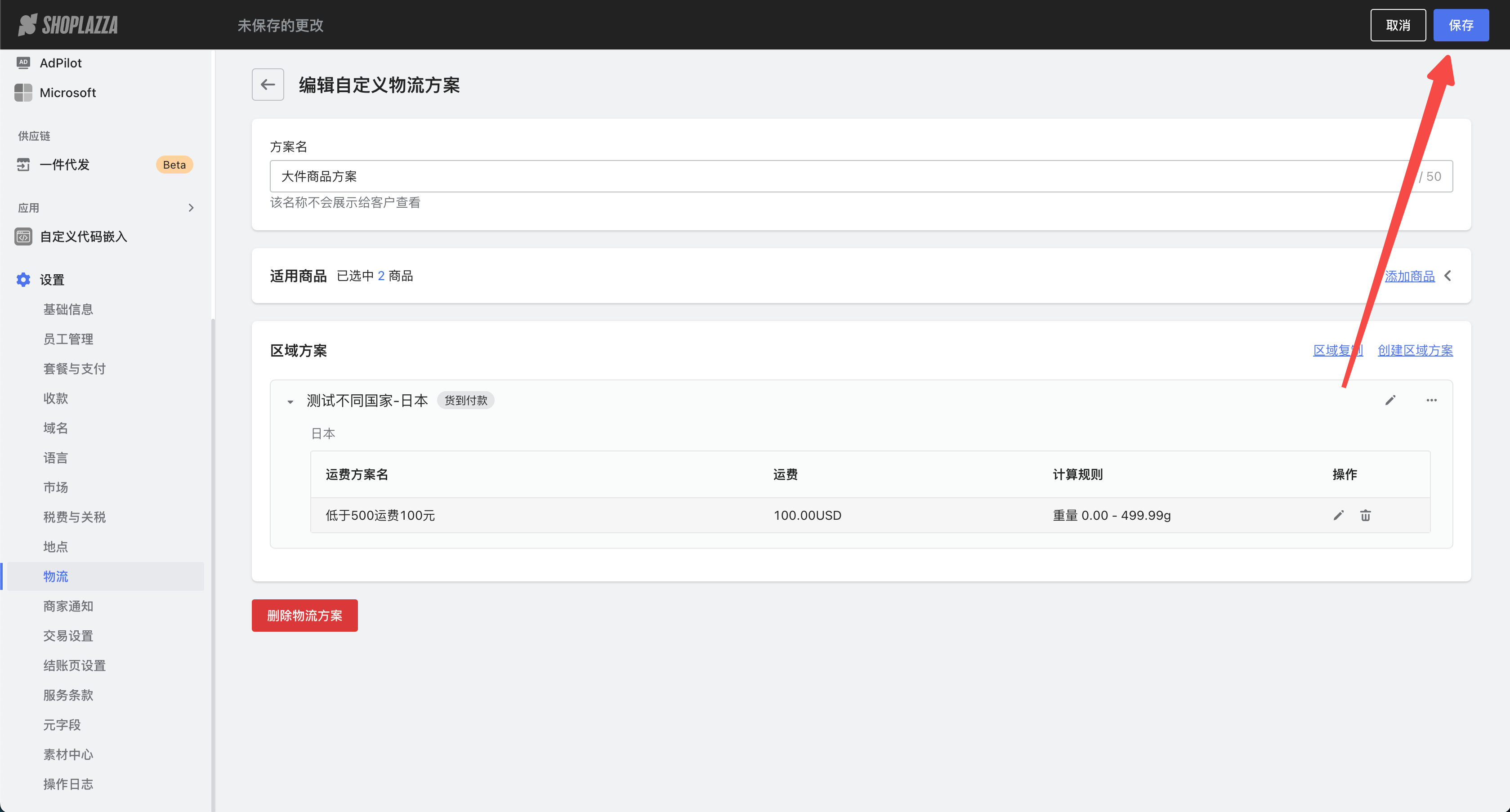Edit the 测试不同国家-日本 zone with pencil icon
The height and width of the screenshot is (812, 1510).
pyautogui.click(x=1390, y=401)
